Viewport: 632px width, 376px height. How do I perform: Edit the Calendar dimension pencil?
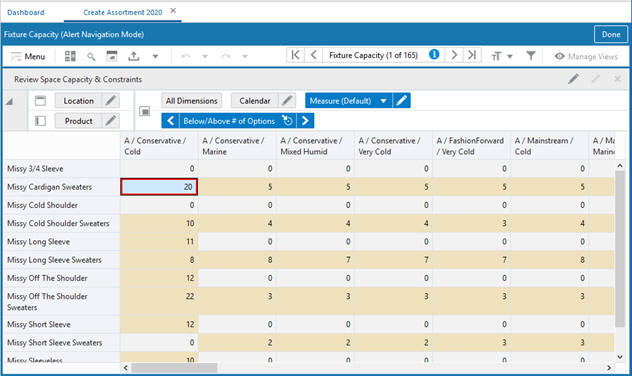point(287,101)
